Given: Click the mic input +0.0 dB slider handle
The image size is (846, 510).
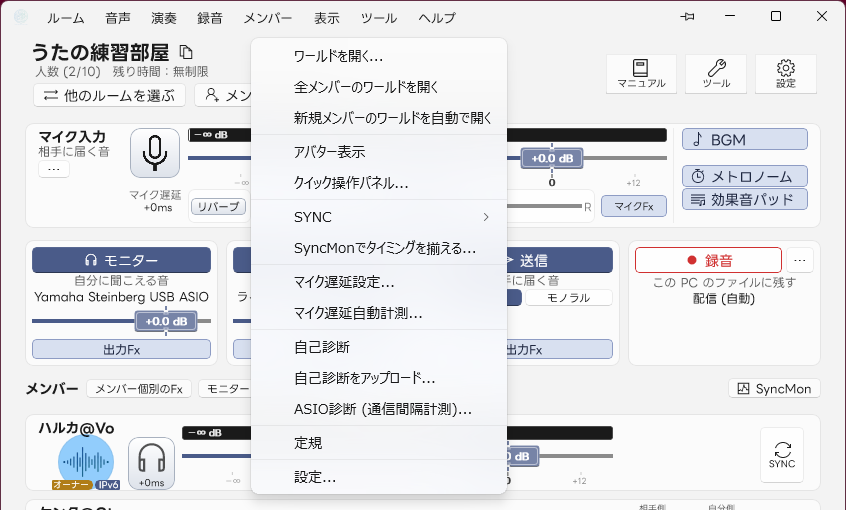Looking at the screenshot, I should point(552,158).
